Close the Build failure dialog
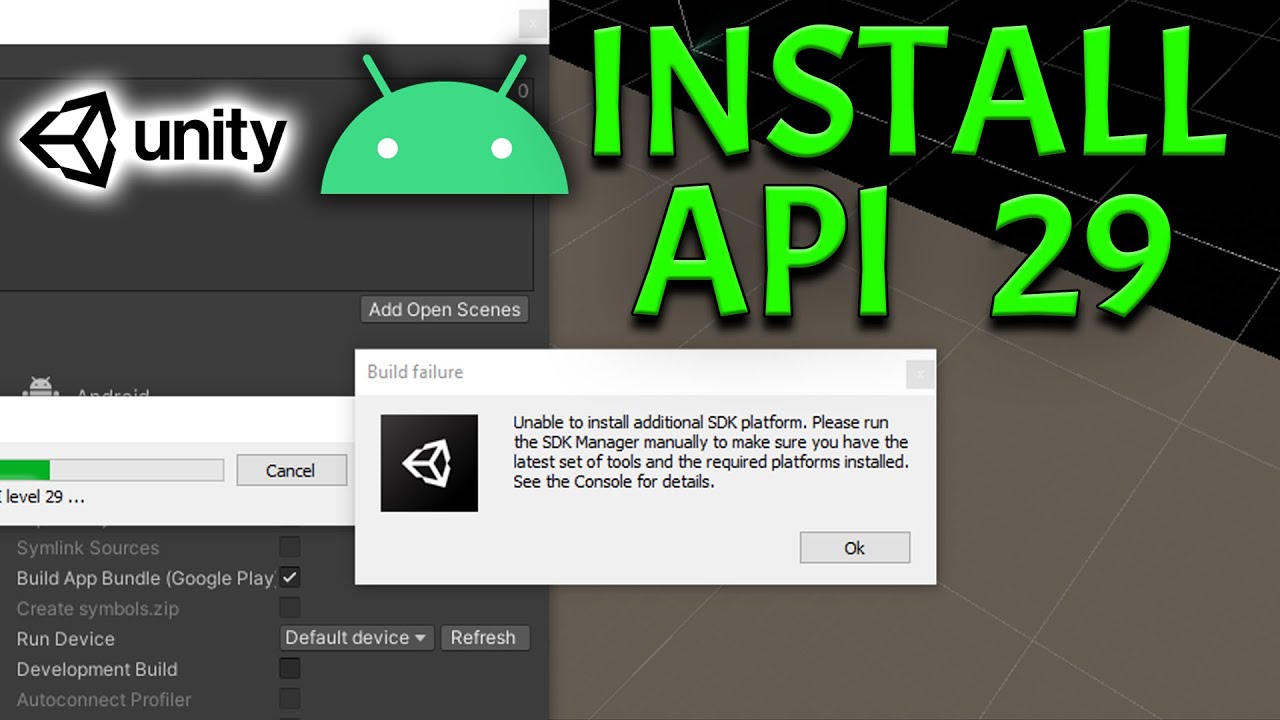1280x720 pixels. click(919, 373)
